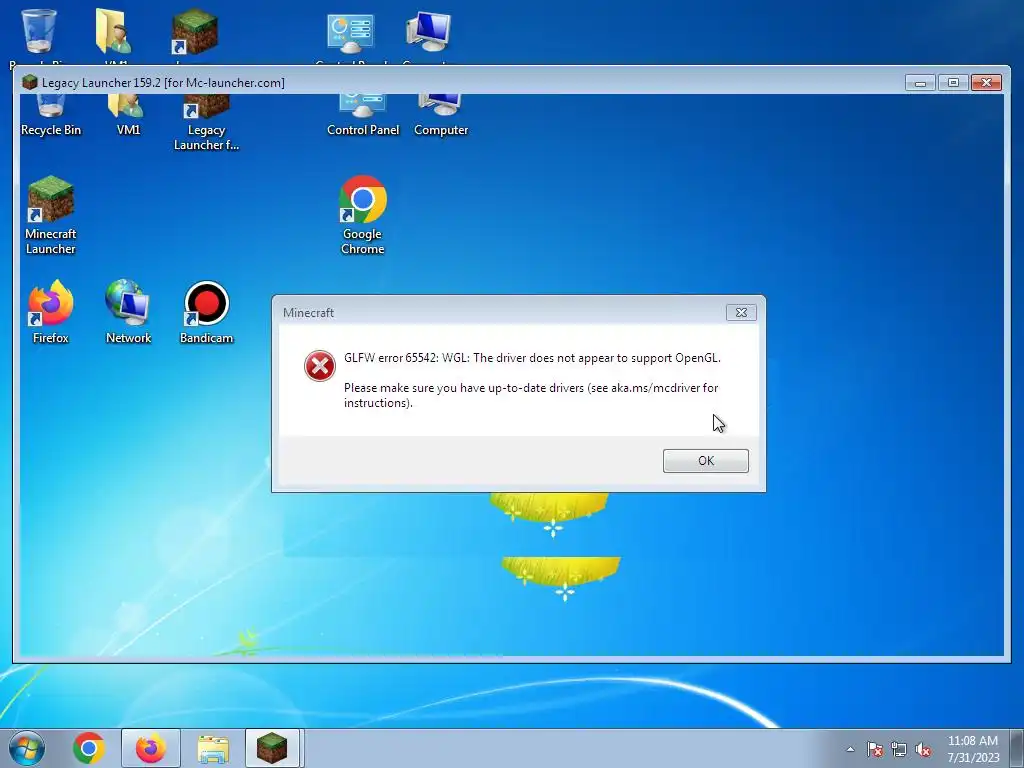The height and width of the screenshot is (768, 1024).
Task: Click the Show desktop strip
Action: pyautogui.click(x=1017, y=748)
